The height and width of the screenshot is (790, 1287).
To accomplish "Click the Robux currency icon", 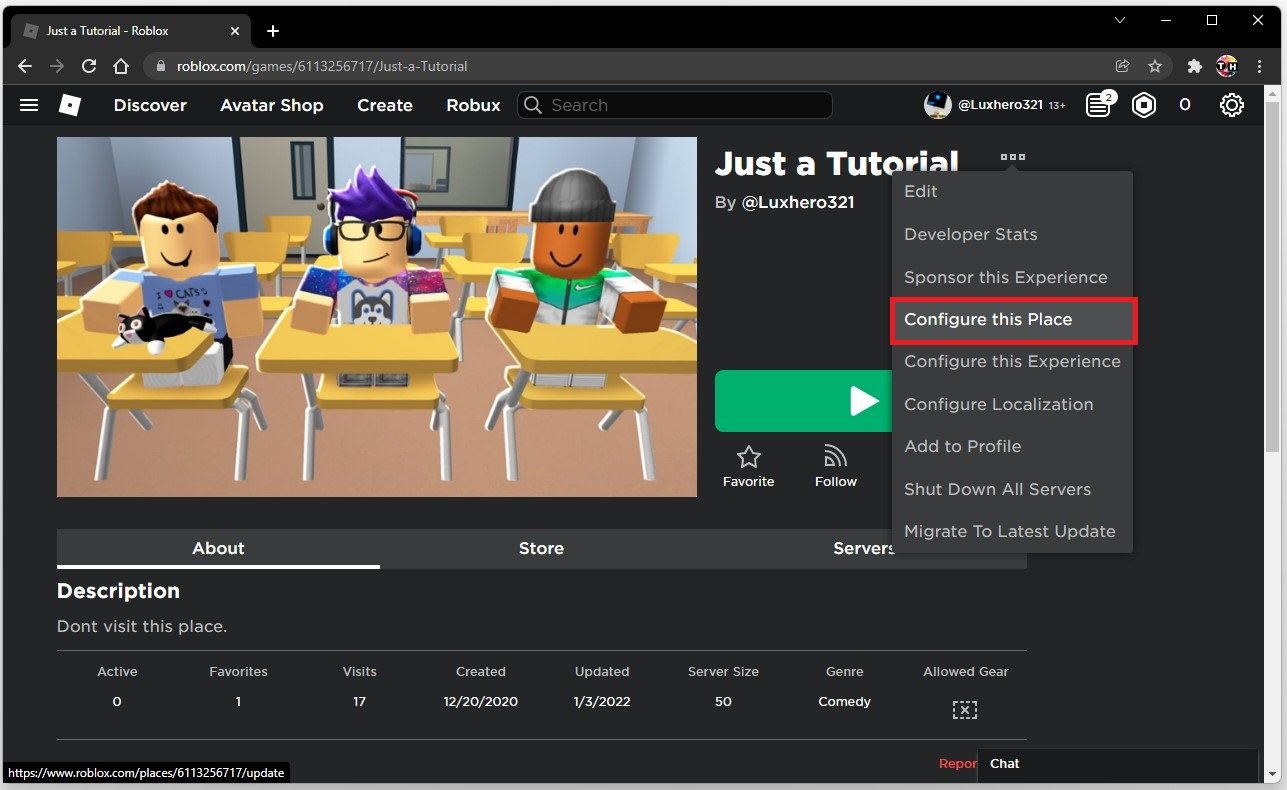I will (x=1144, y=105).
